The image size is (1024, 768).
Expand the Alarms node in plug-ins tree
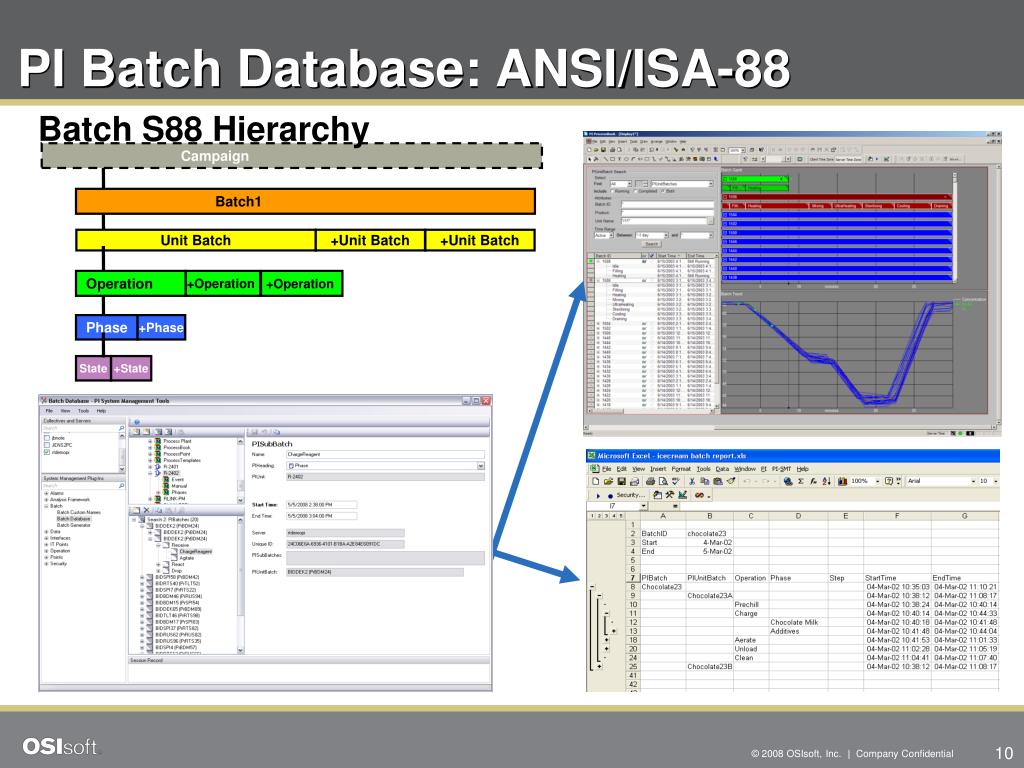tap(46, 493)
